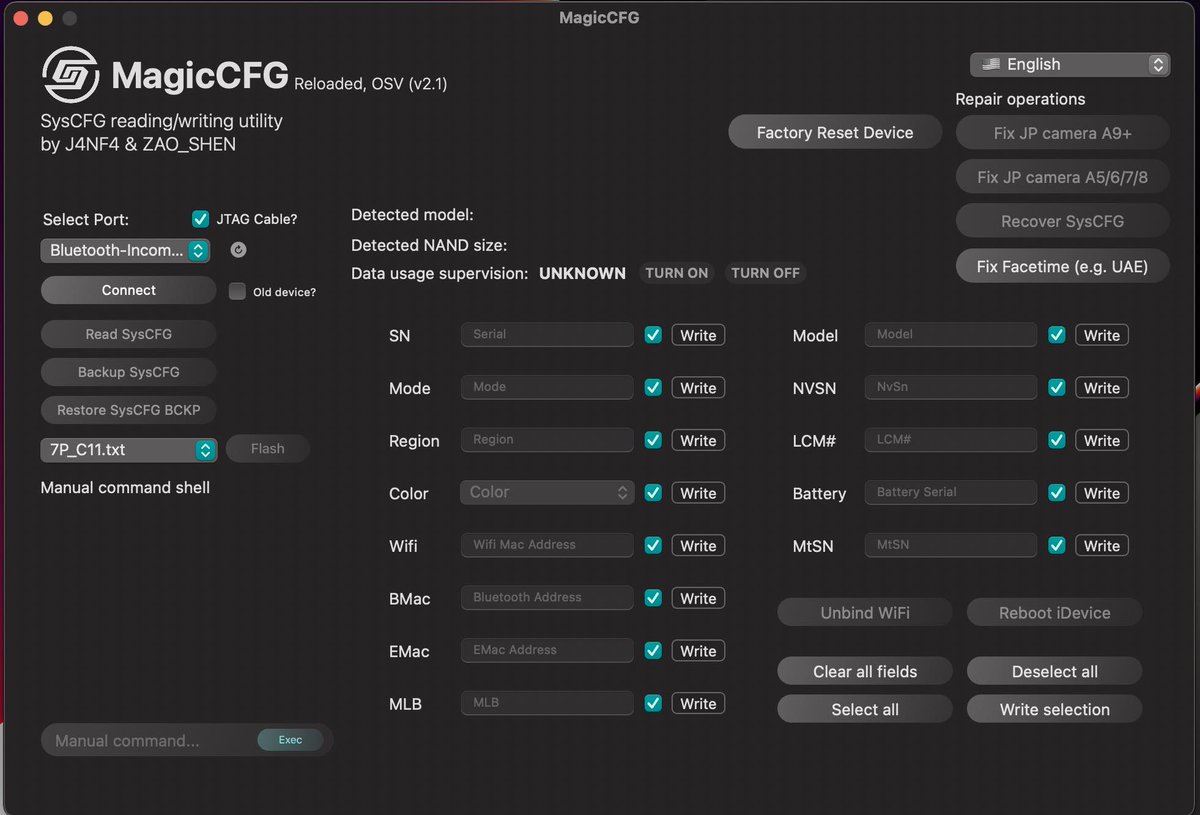Click the Model input field
1200x815 pixels.
[x=951, y=334]
